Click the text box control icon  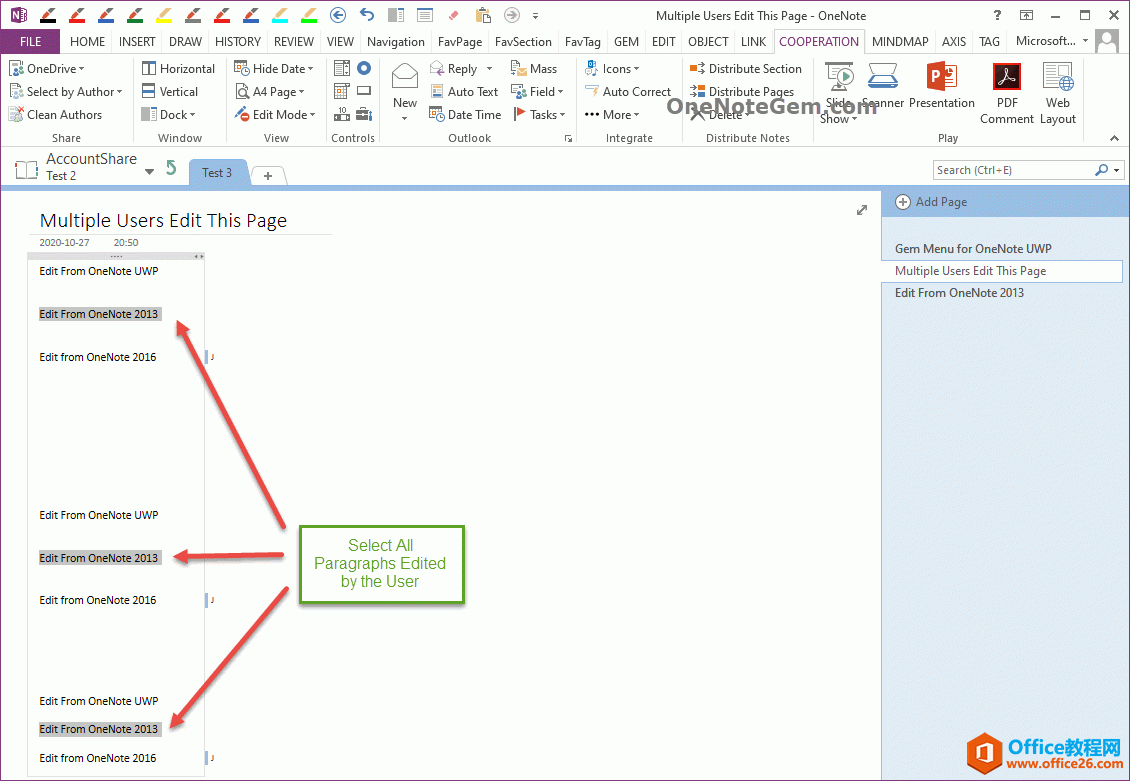click(x=364, y=91)
